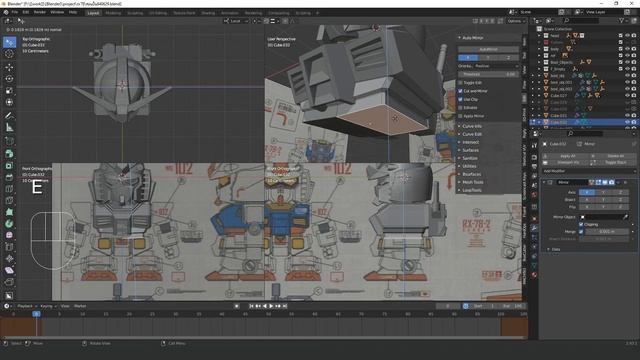The image size is (640, 360).
Task: Collapse the Mirror modifier panel
Action: (544, 182)
